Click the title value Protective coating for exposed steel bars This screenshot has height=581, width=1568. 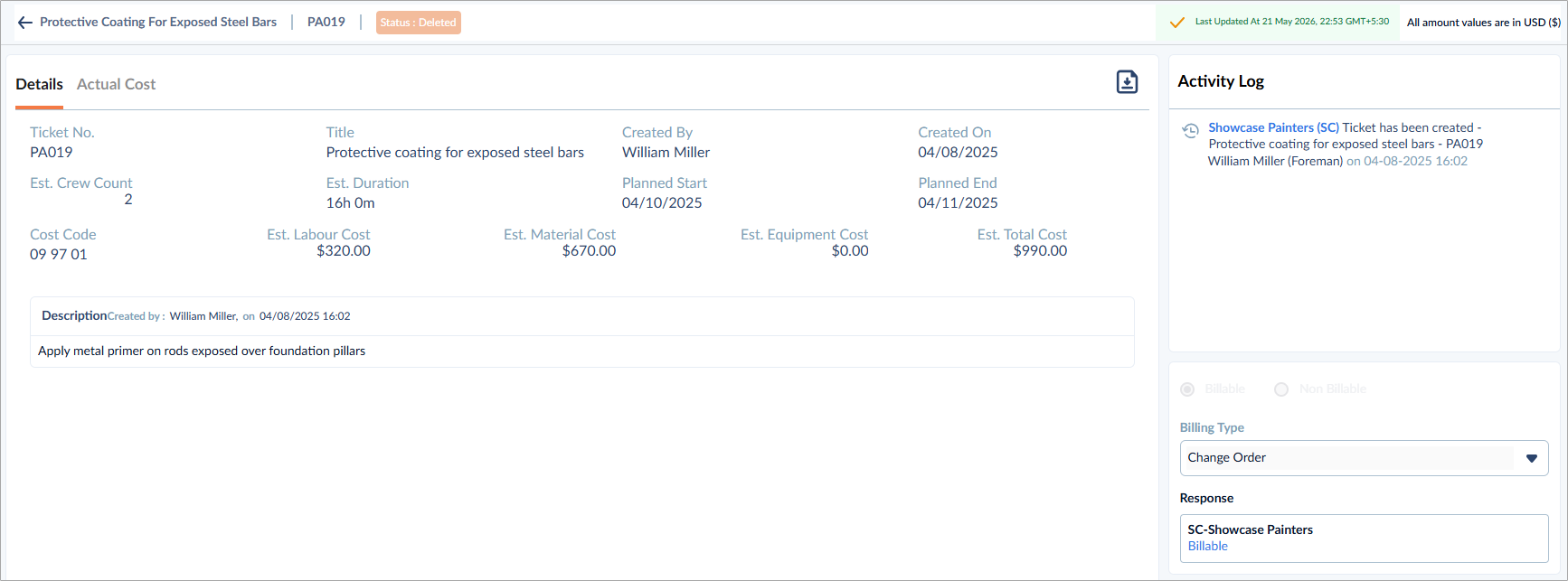pos(455,152)
